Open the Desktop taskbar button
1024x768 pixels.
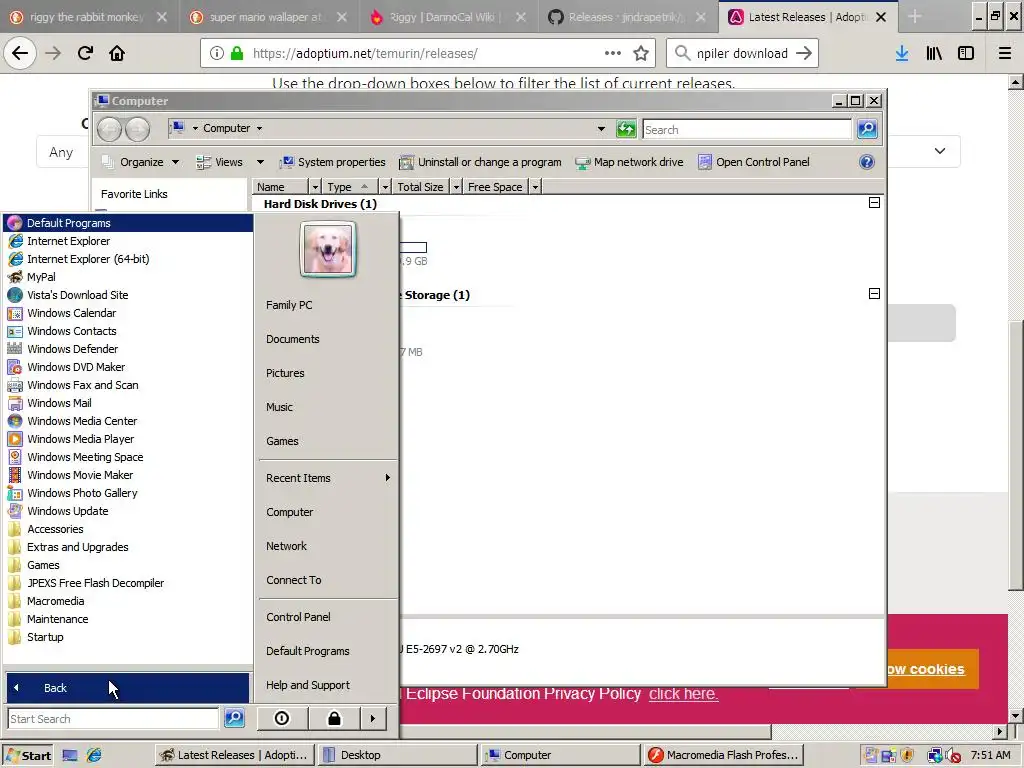[x=399, y=755]
